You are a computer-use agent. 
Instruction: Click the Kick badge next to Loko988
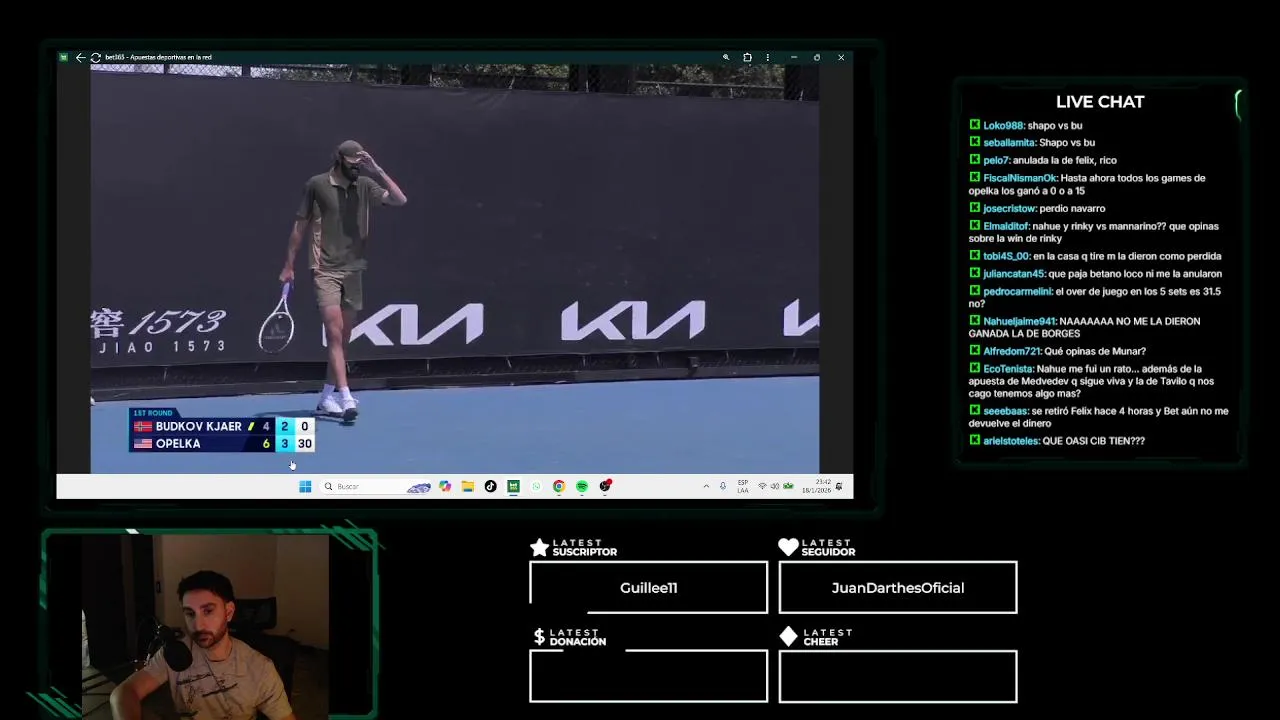(974, 125)
